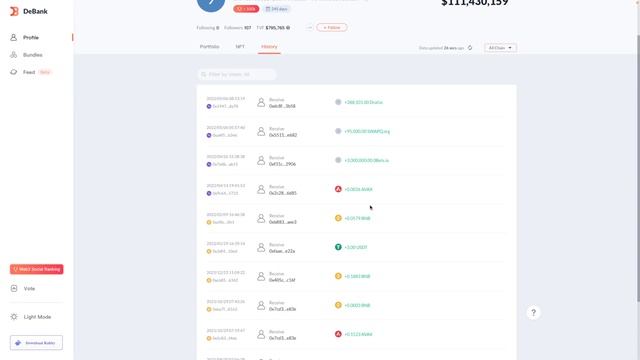
Task: Click the Vote icon in sidebar
Action: (x=14, y=289)
